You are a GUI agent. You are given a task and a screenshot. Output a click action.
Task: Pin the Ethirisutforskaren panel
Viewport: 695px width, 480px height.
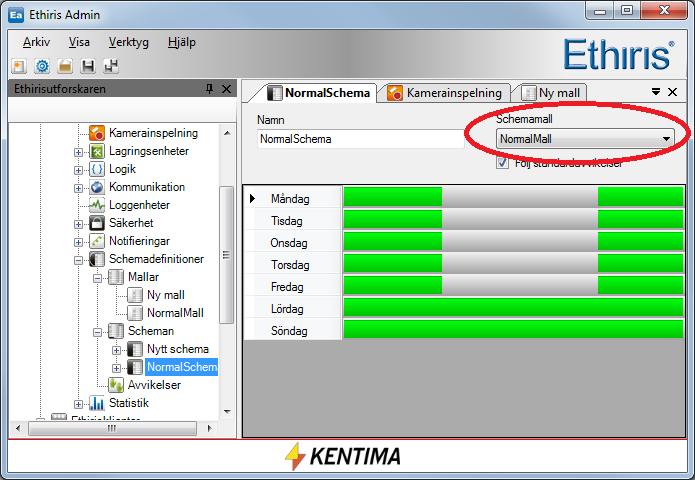point(209,89)
